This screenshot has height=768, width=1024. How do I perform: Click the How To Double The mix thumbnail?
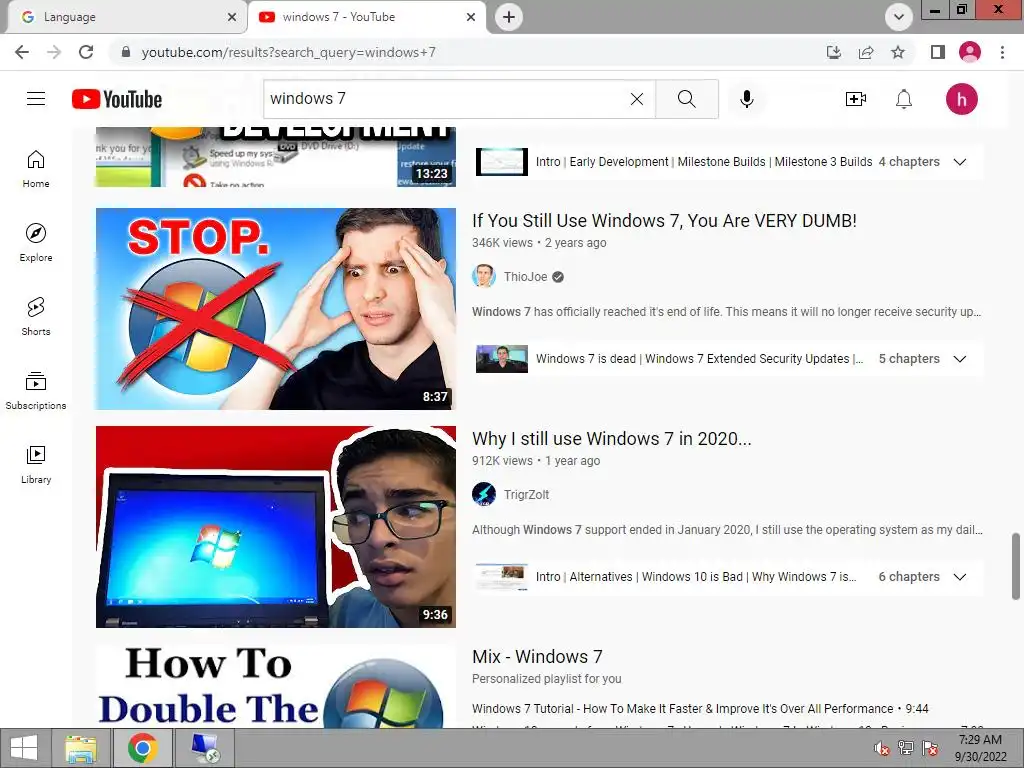276,686
